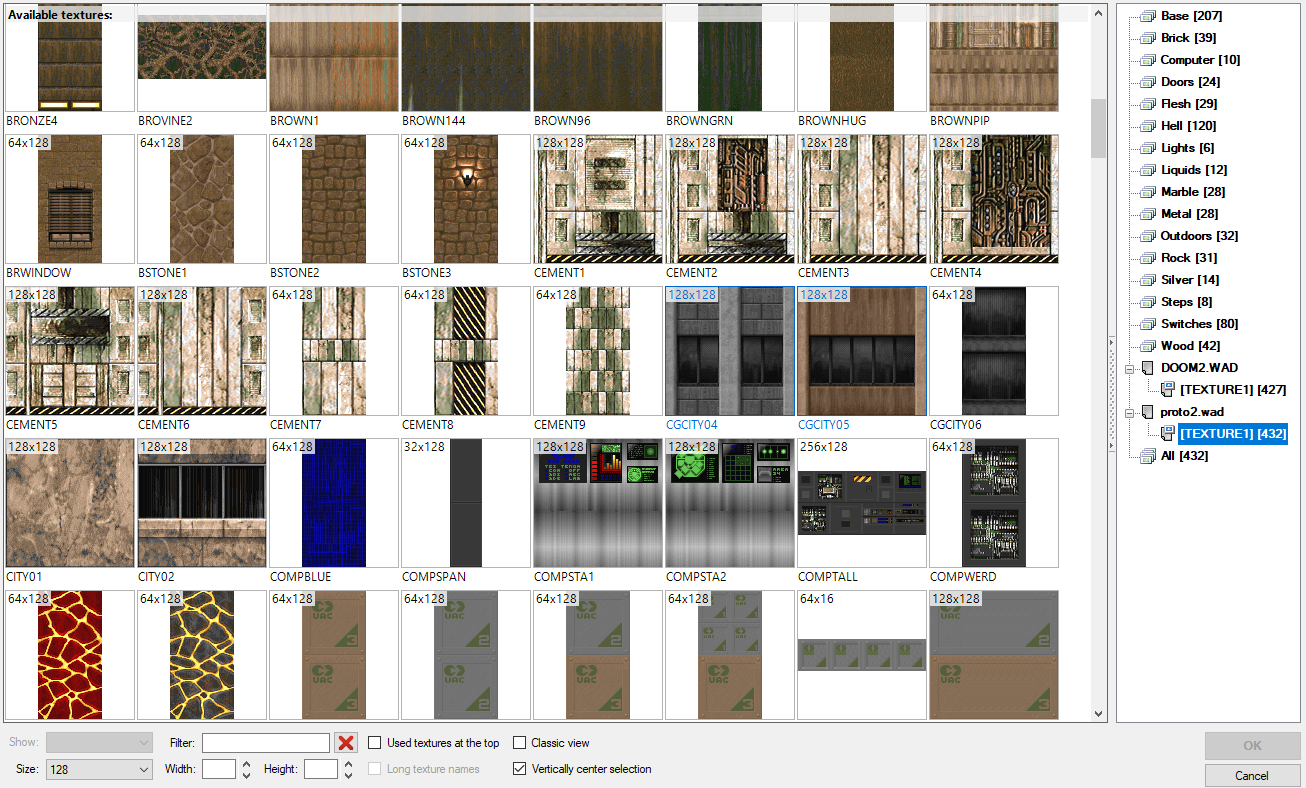Screen dimensions: 1306x788
Task: Select the BROWNPIP texture
Action: 993,57
